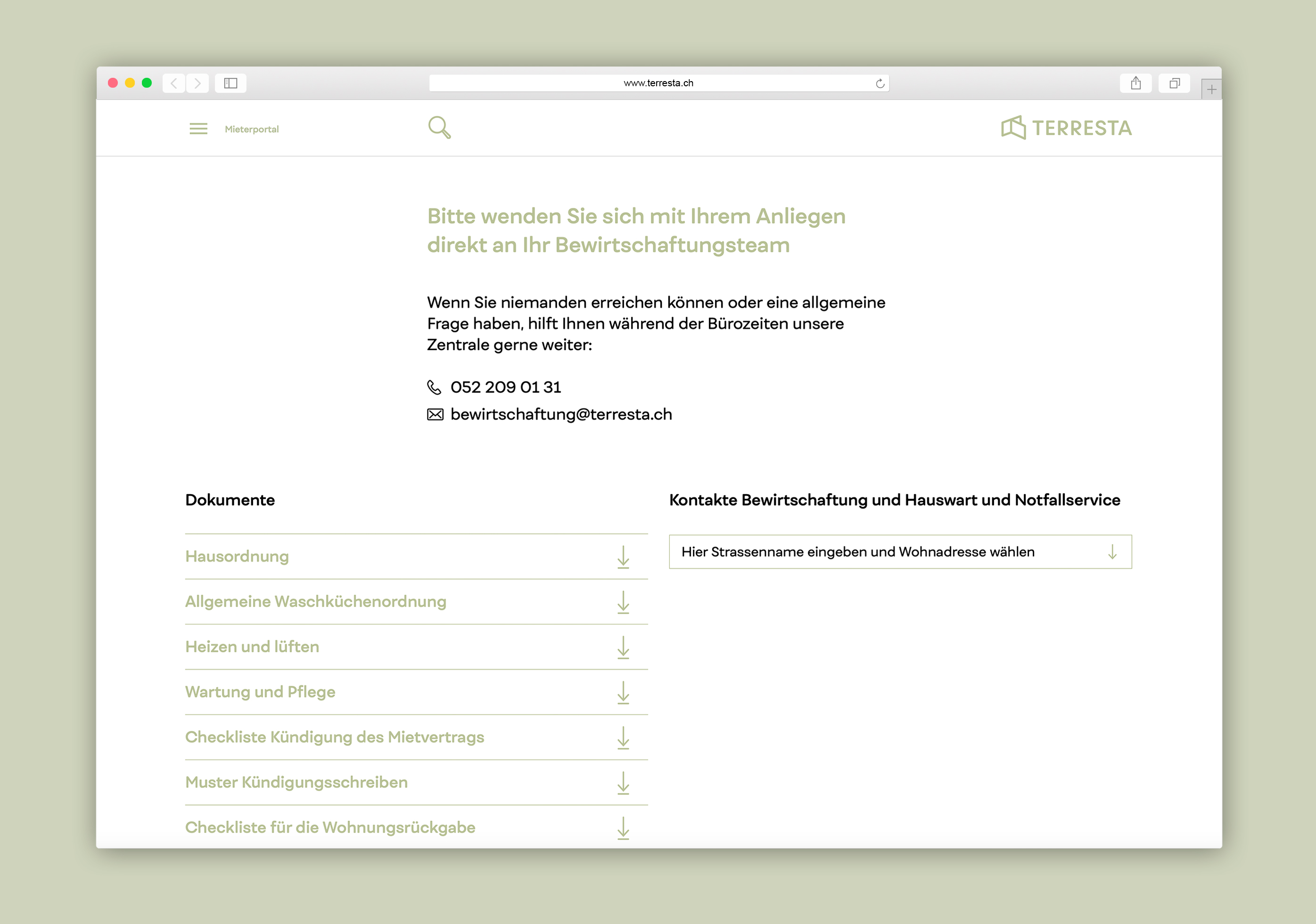The height and width of the screenshot is (924, 1316).
Task: Open the browser share icon
Action: (x=1135, y=83)
